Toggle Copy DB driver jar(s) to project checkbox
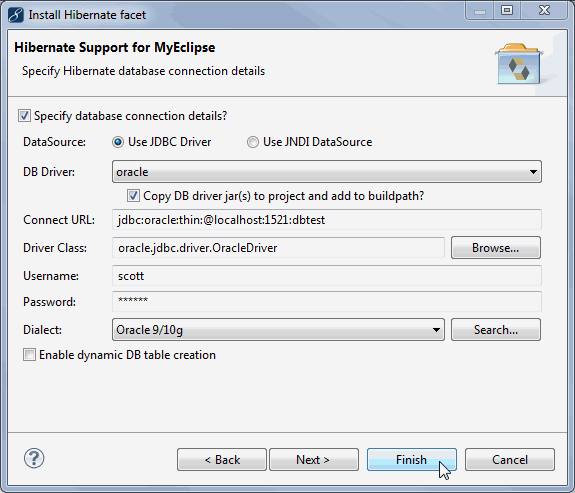Image resolution: width=575 pixels, height=493 pixels. point(133,196)
